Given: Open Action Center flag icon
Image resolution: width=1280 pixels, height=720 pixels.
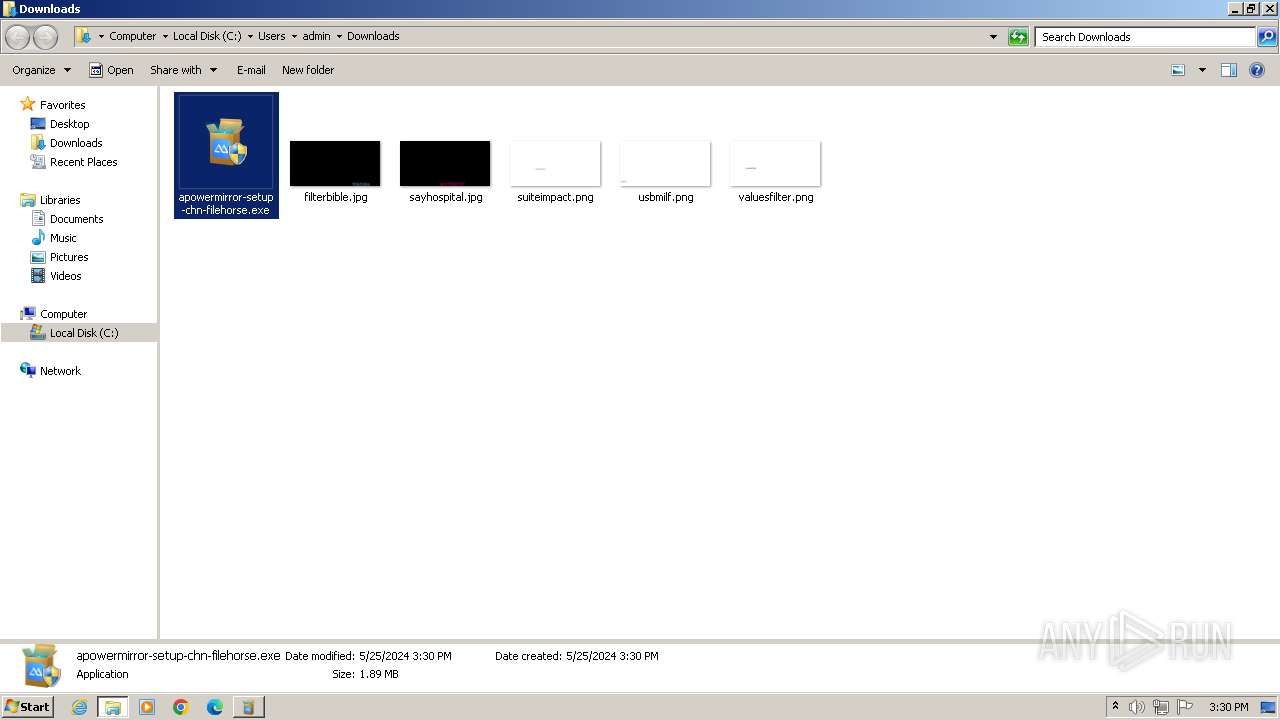Looking at the screenshot, I should click(1185, 707).
